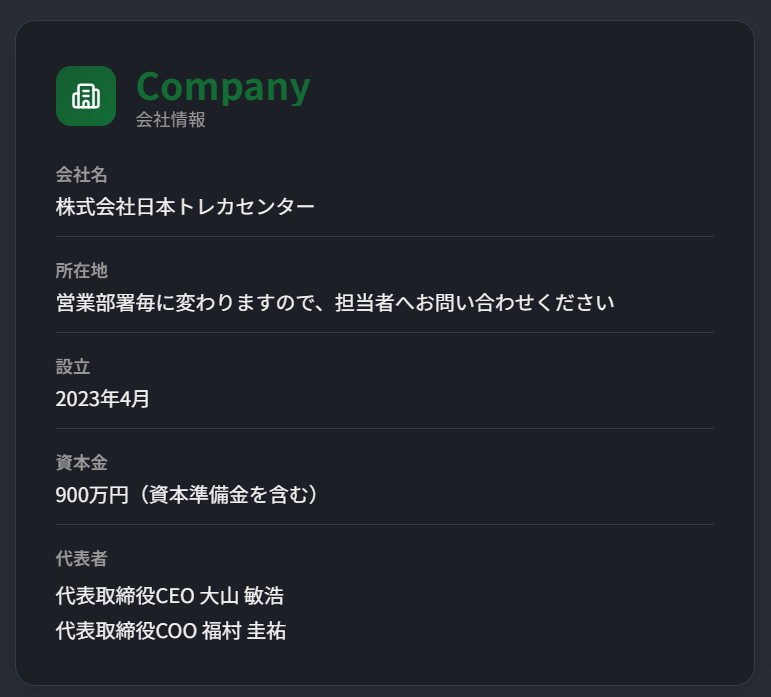Click the divider line below 所在地 row

pyautogui.click(x=385, y=333)
